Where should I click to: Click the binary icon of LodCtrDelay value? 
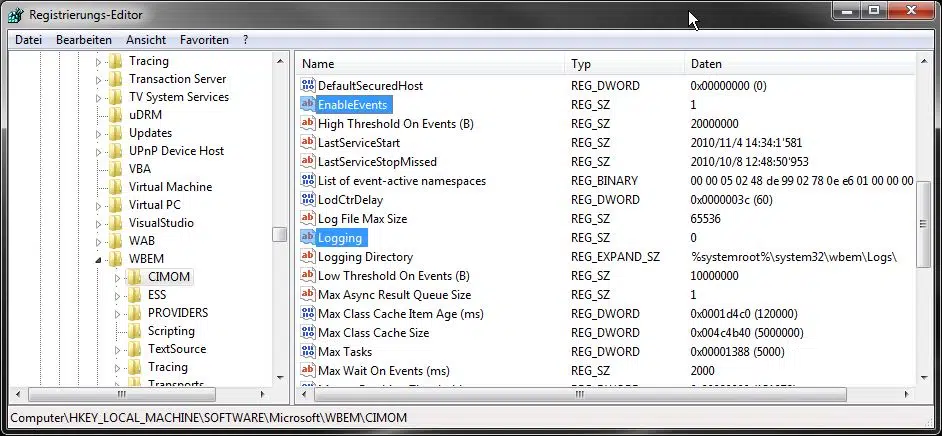308,199
